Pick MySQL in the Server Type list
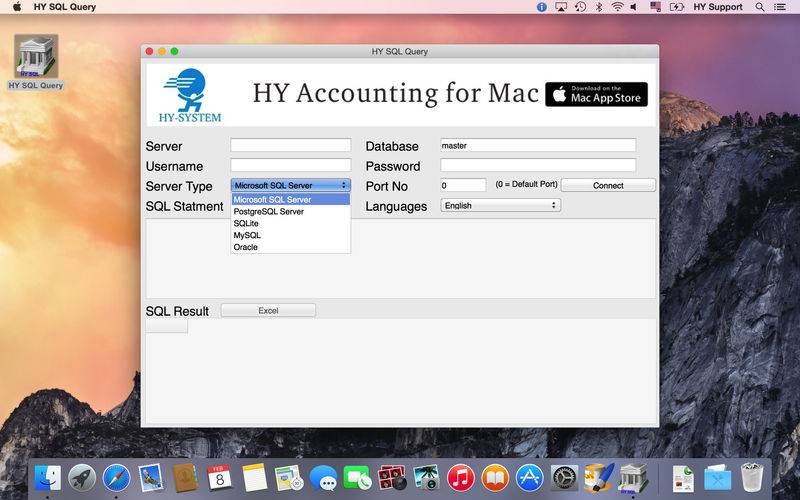This screenshot has height=500, width=800. (x=291, y=235)
